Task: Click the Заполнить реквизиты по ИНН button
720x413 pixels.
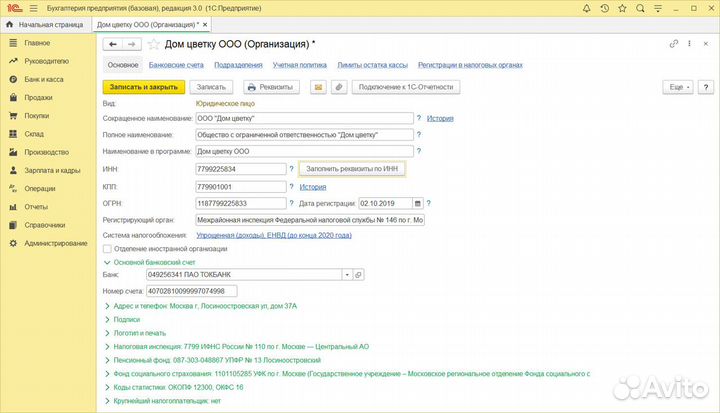Action: (x=351, y=169)
